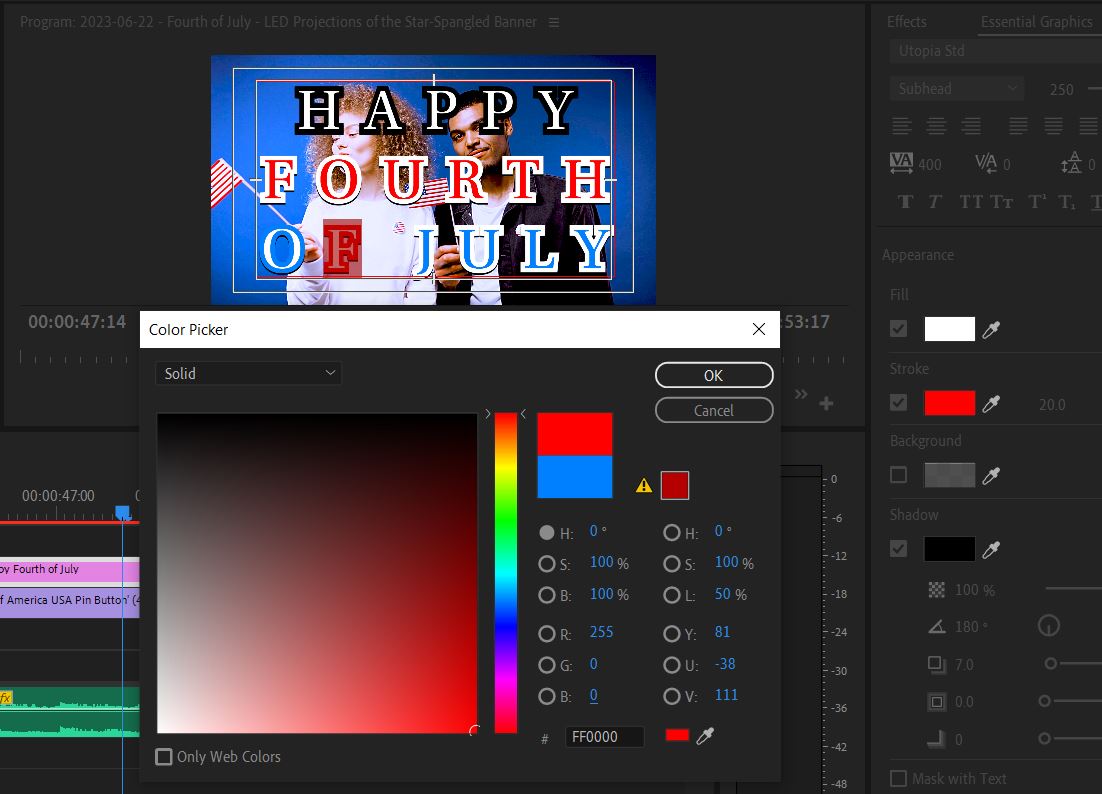Screen dimensions: 1102x794
Task: Click the web-safe dark red swatch
Action: click(675, 486)
